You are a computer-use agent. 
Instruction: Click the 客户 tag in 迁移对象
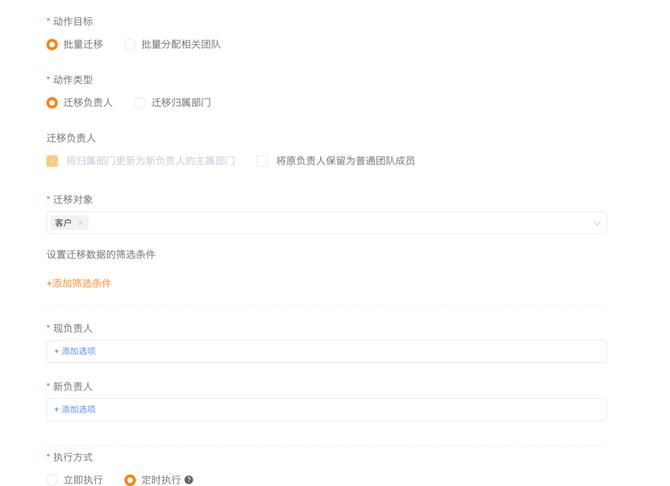point(63,223)
